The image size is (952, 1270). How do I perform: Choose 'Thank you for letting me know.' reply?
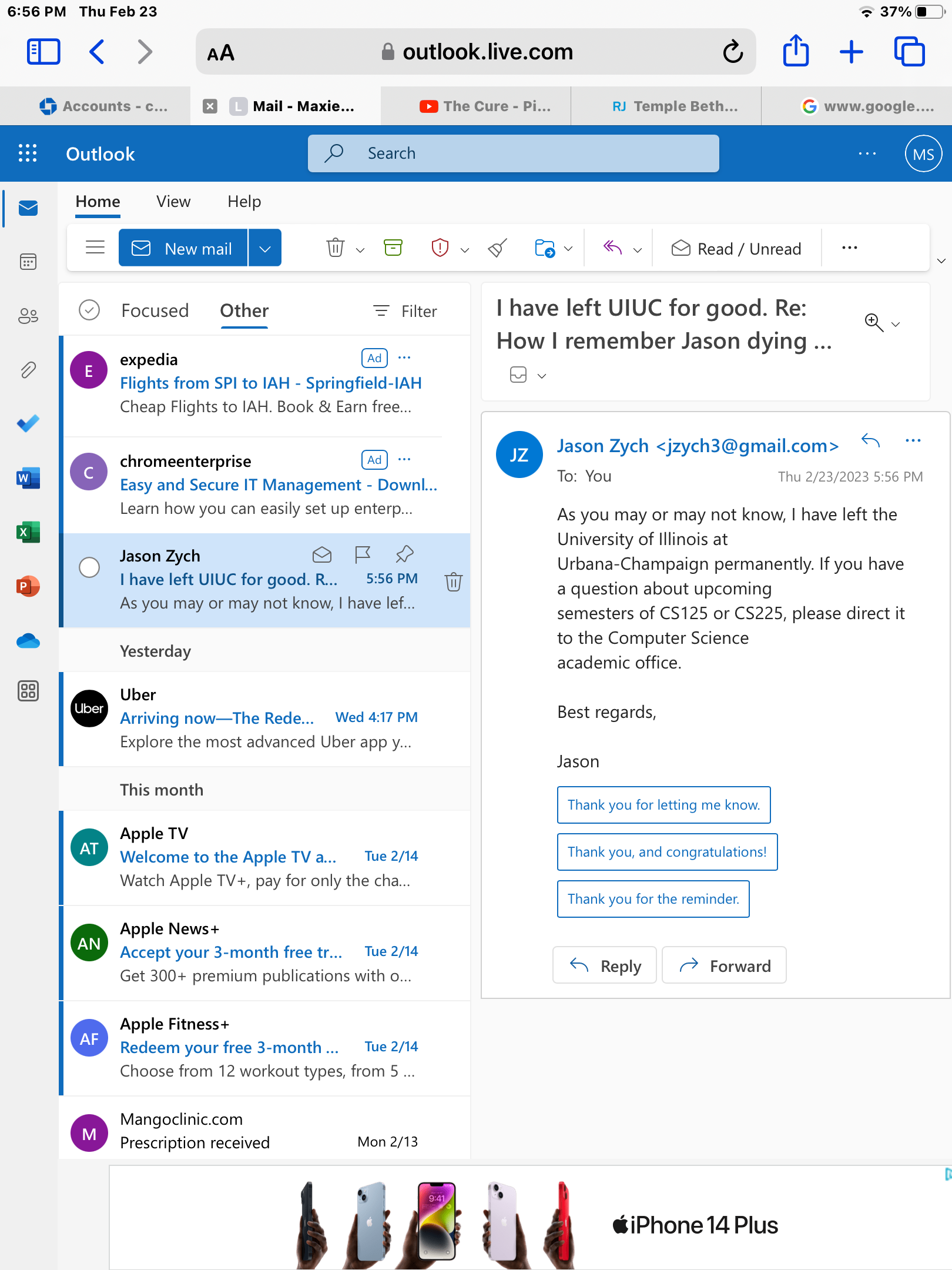coord(663,805)
